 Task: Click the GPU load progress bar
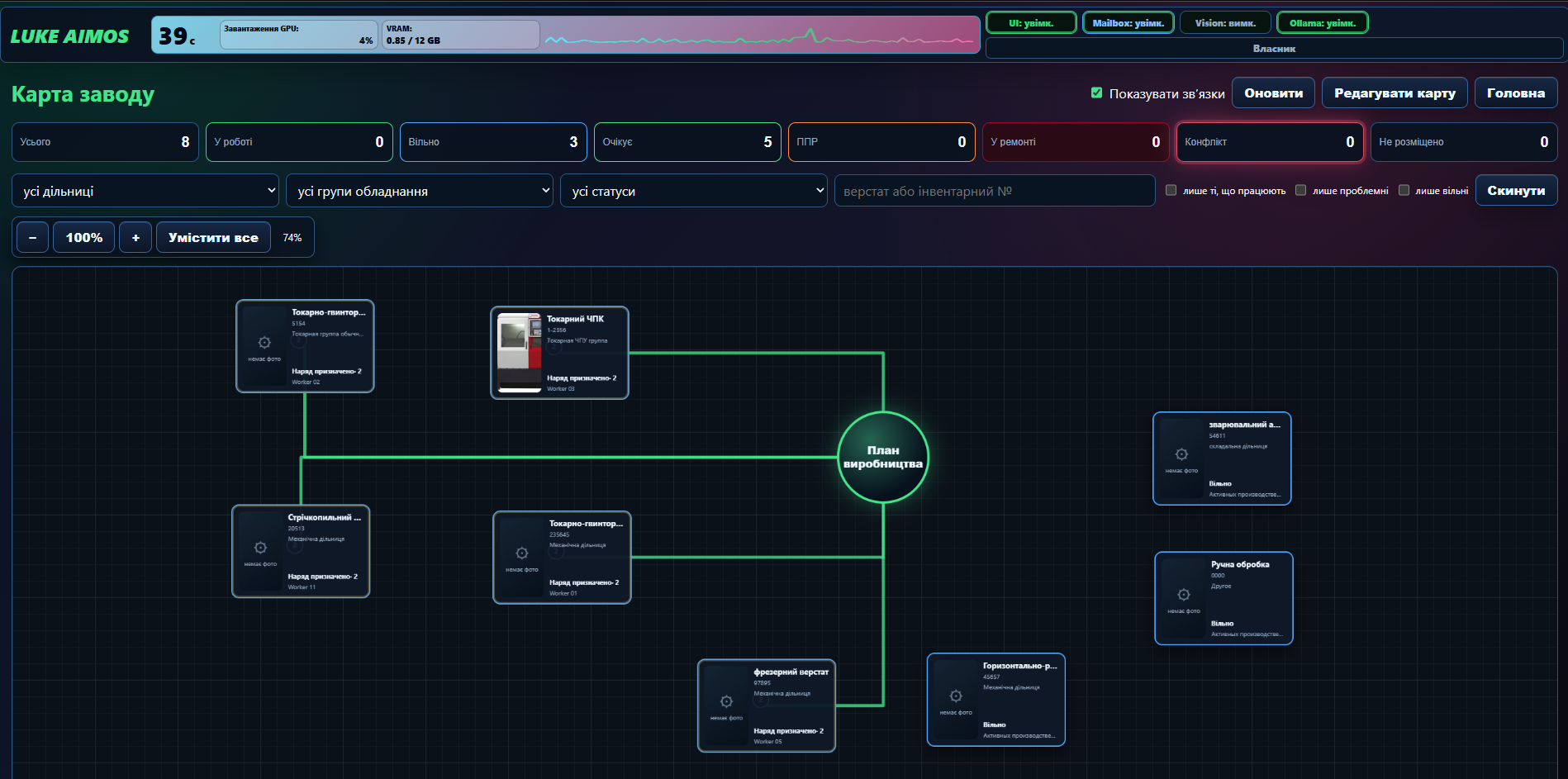299,35
